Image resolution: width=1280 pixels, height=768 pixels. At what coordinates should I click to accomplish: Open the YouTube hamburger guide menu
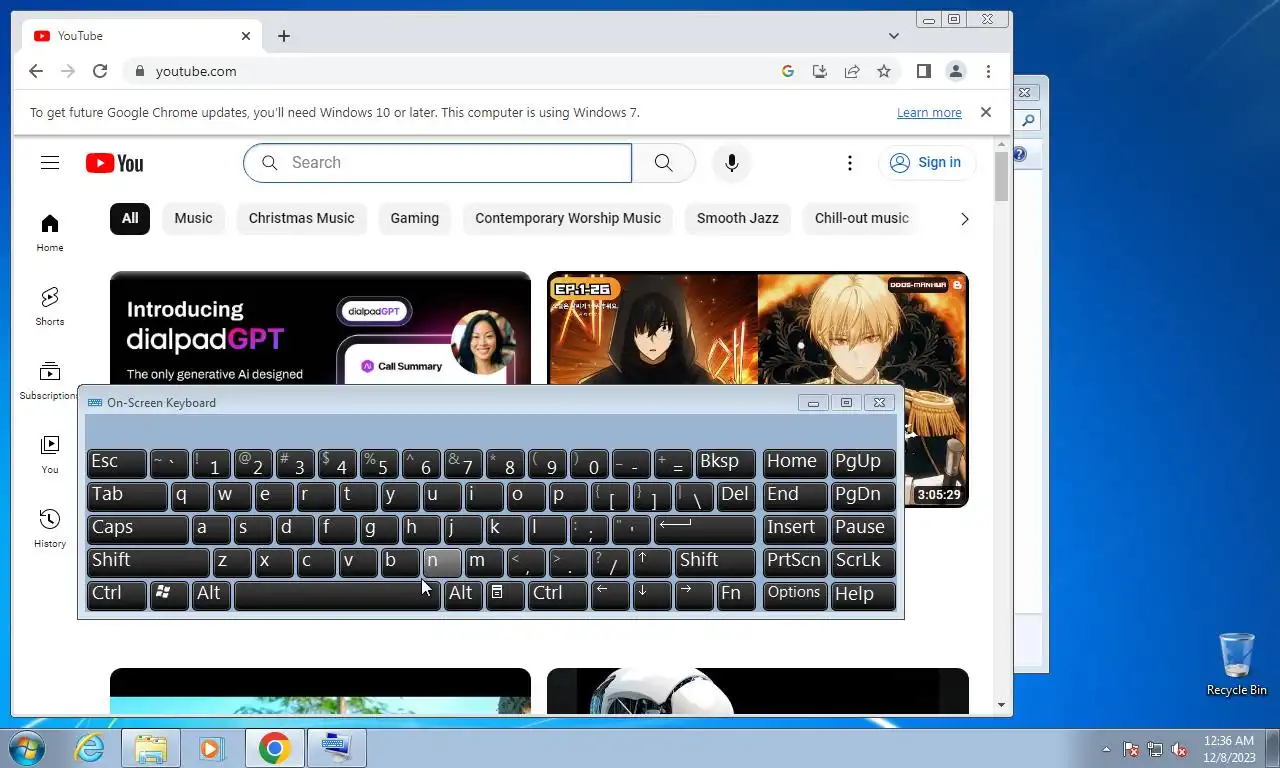(x=50, y=163)
